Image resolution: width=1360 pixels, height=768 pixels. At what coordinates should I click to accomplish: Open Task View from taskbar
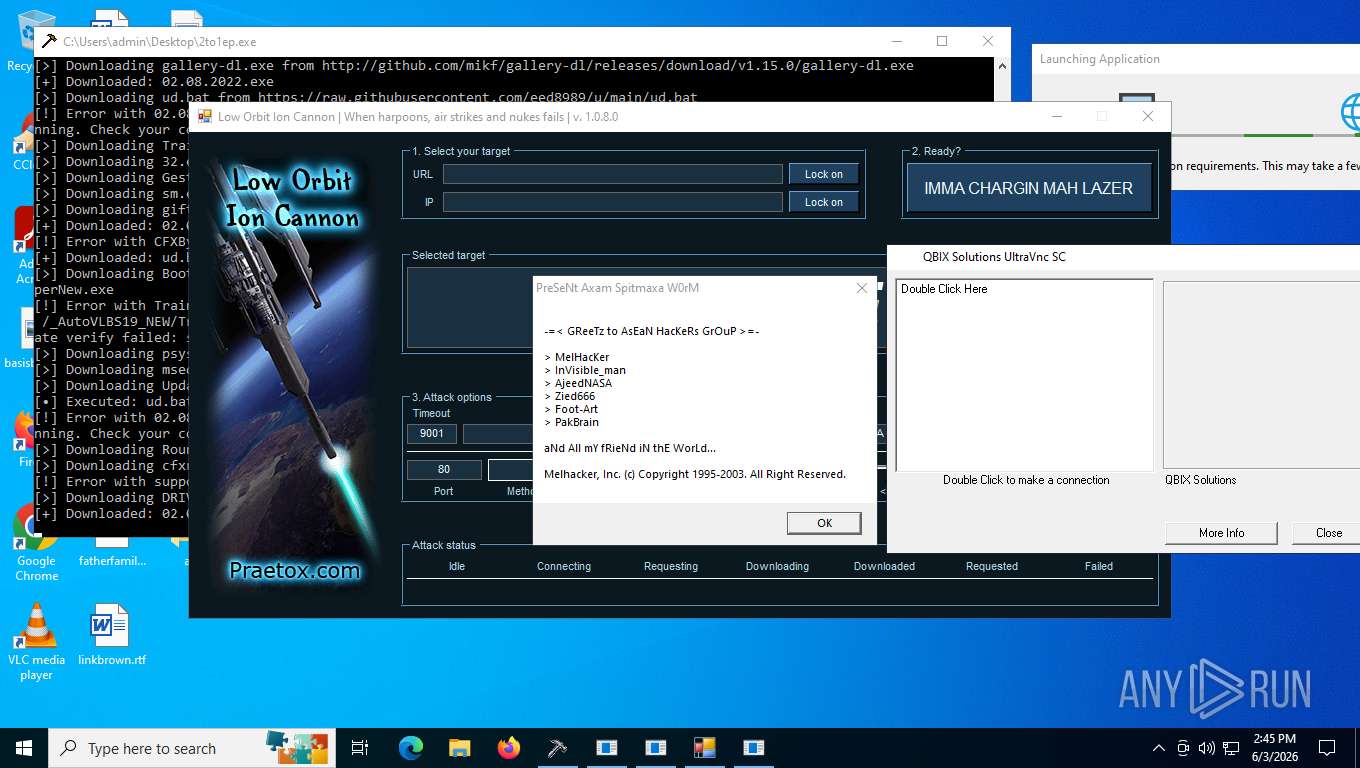[x=360, y=748]
